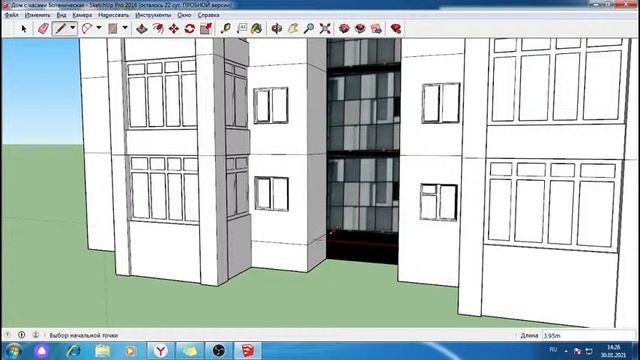Activate the Push/Pull tool

point(142,29)
